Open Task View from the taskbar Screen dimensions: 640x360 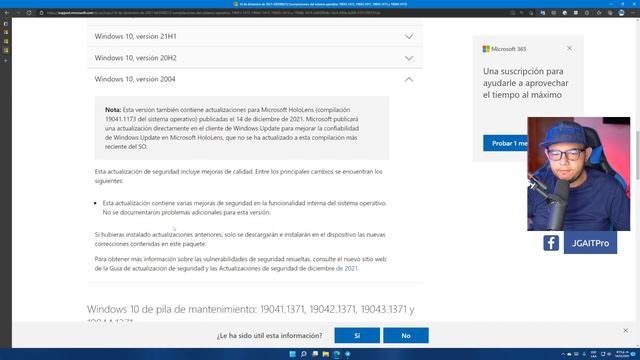point(315,354)
